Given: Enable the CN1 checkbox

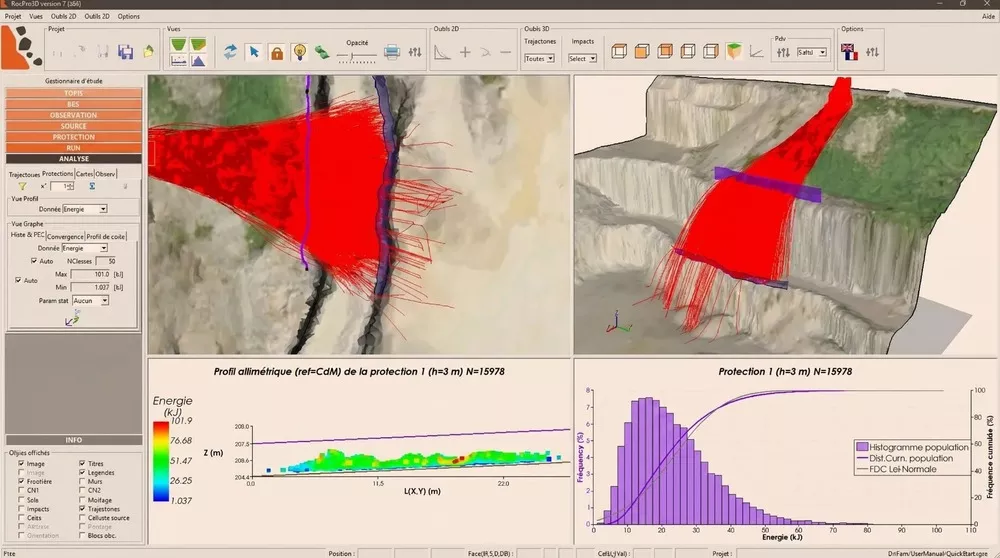Looking at the screenshot, I should (21, 490).
